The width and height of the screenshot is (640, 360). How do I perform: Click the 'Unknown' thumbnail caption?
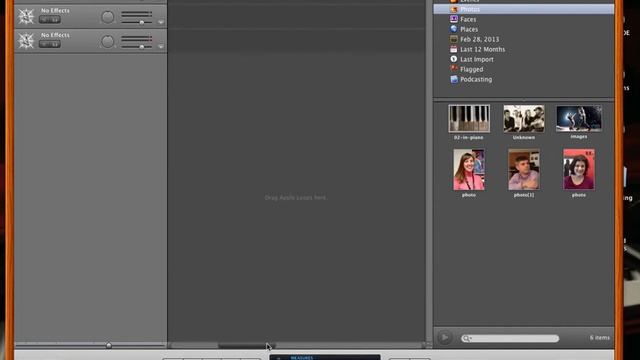coord(524,138)
